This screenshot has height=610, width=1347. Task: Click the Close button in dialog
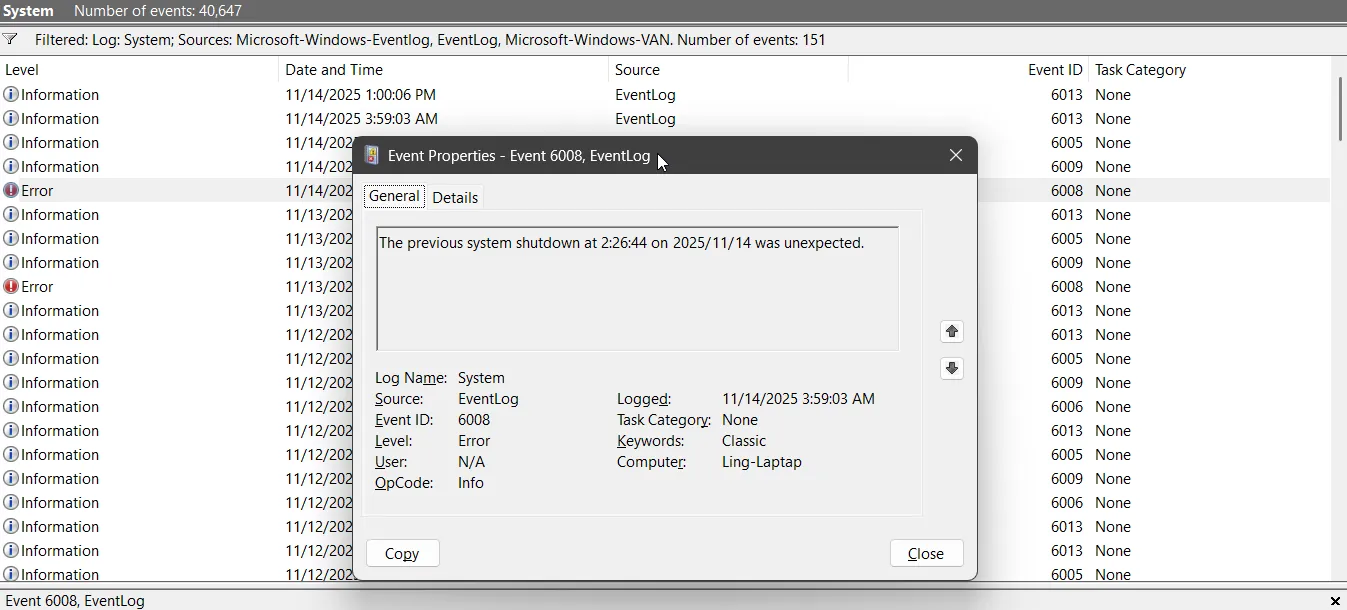pyautogui.click(x=926, y=553)
